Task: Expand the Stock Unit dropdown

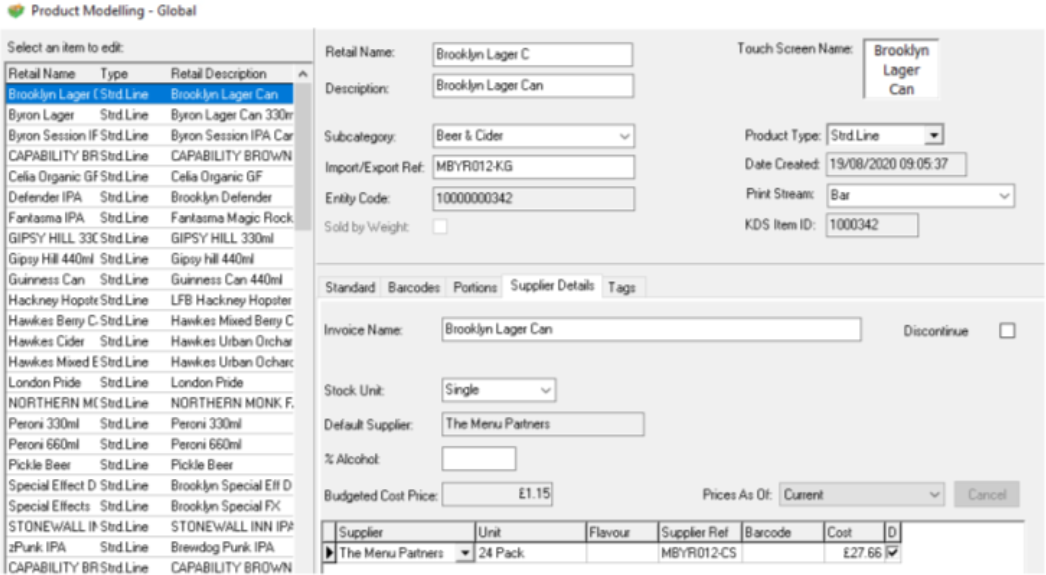Action: point(545,390)
